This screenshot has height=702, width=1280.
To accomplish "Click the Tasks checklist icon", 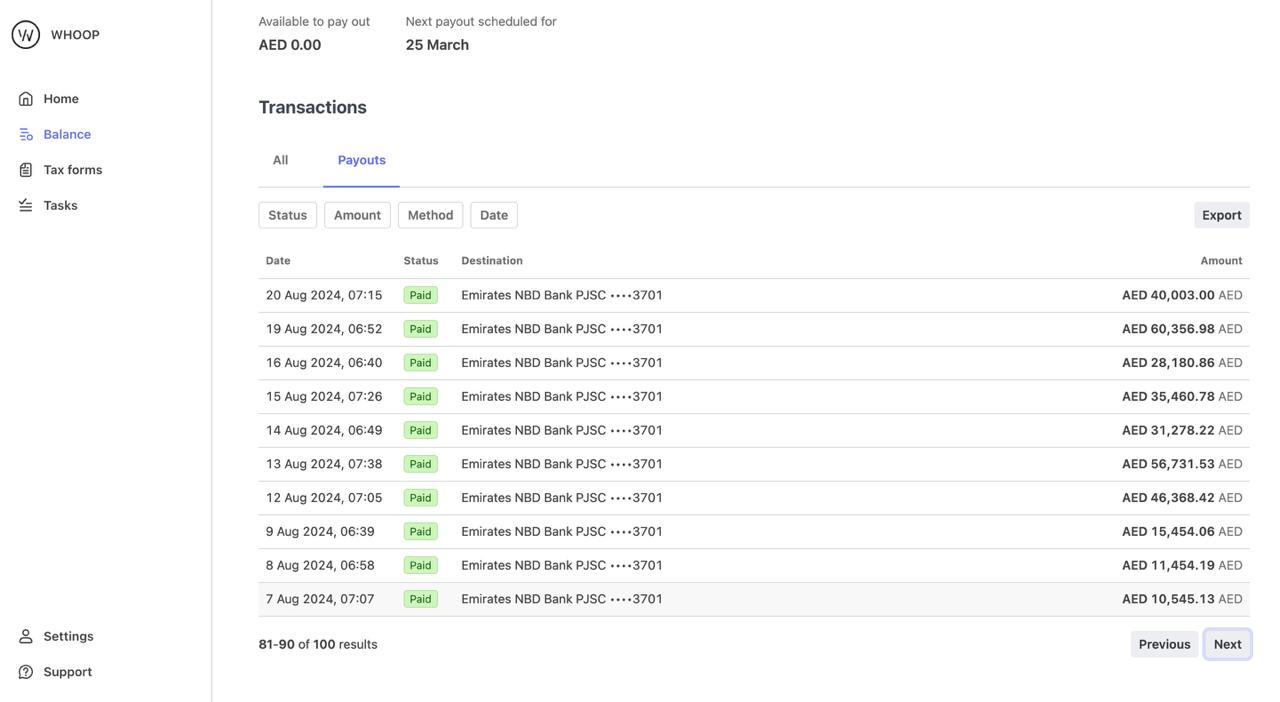I will pos(26,205).
